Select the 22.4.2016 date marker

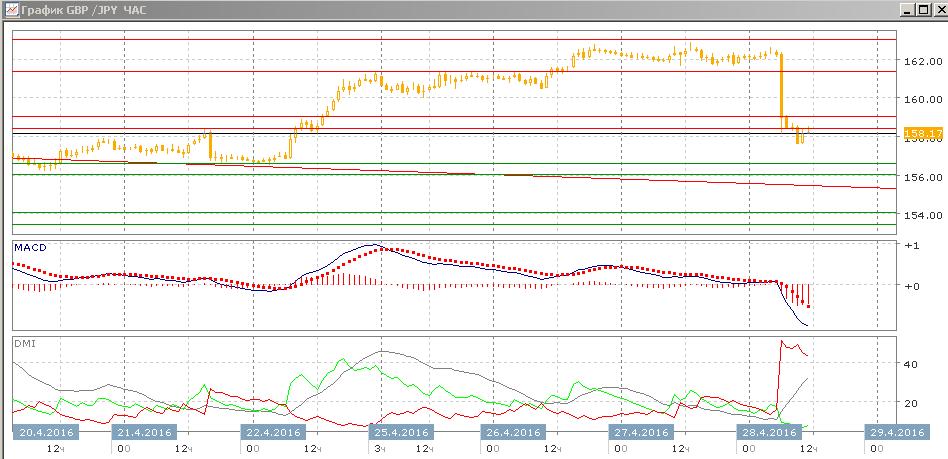pyautogui.click(x=273, y=432)
